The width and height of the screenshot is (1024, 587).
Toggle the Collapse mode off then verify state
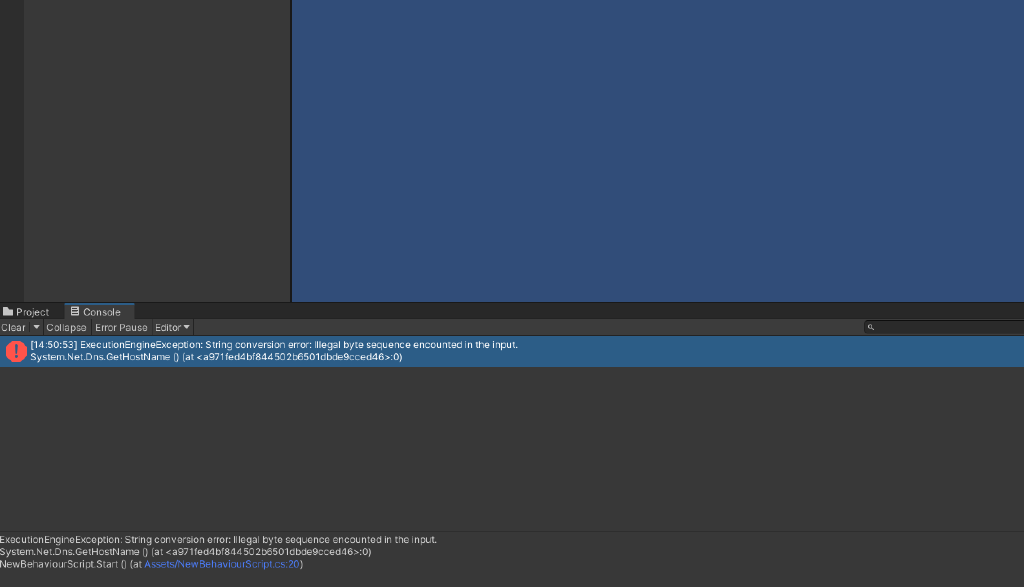click(65, 327)
